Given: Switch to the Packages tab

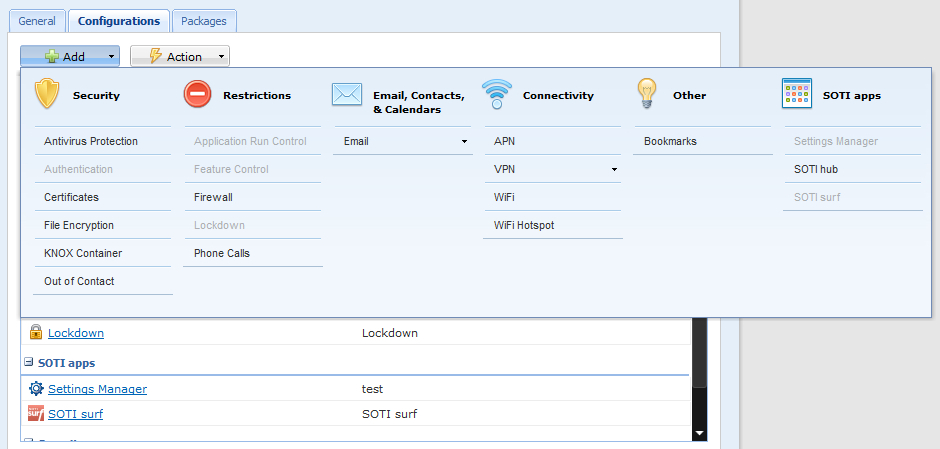Looking at the screenshot, I should [203, 21].
